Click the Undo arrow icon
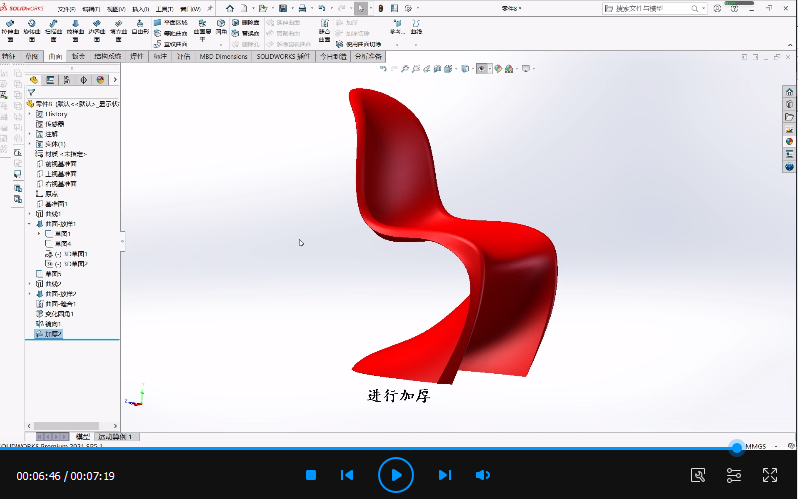 [x=322, y=8]
